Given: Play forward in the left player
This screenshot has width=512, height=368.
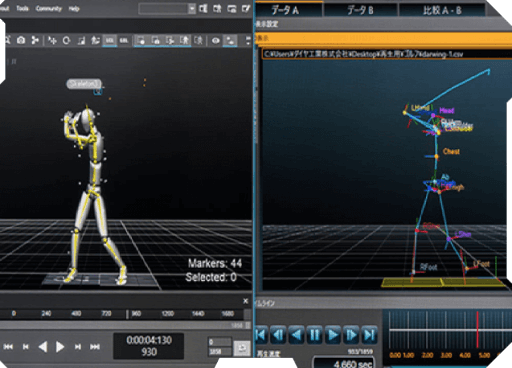Looking at the screenshot, I should (60, 347).
